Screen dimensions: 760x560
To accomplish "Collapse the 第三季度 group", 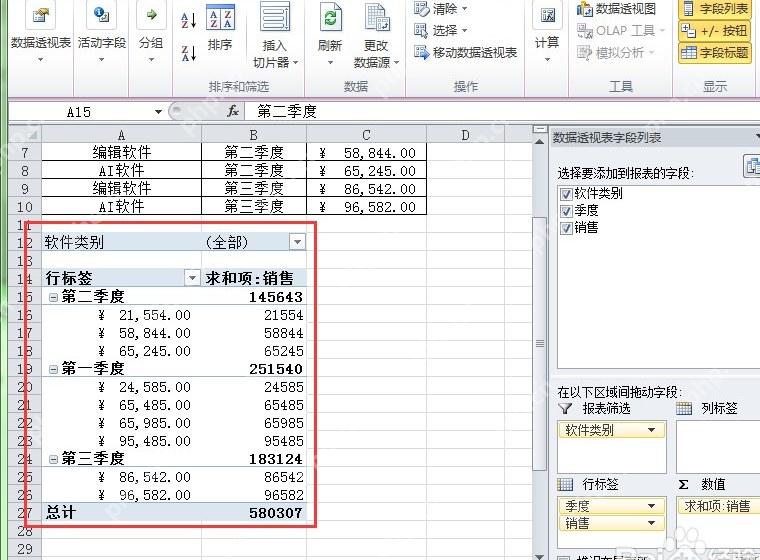I will (x=53, y=459).
